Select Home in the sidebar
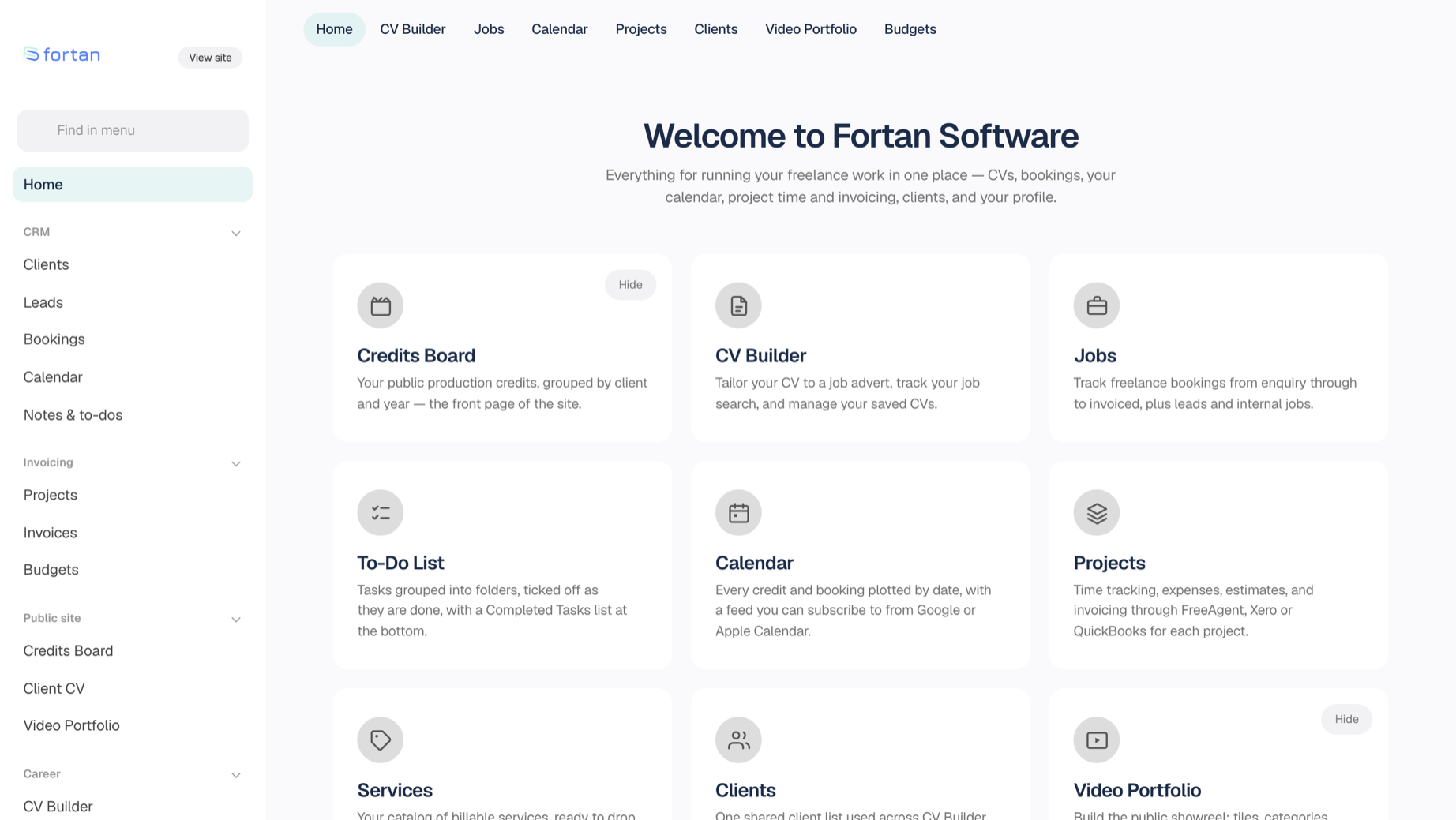The width and height of the screenshot is (1456, 820). (133, 184)
